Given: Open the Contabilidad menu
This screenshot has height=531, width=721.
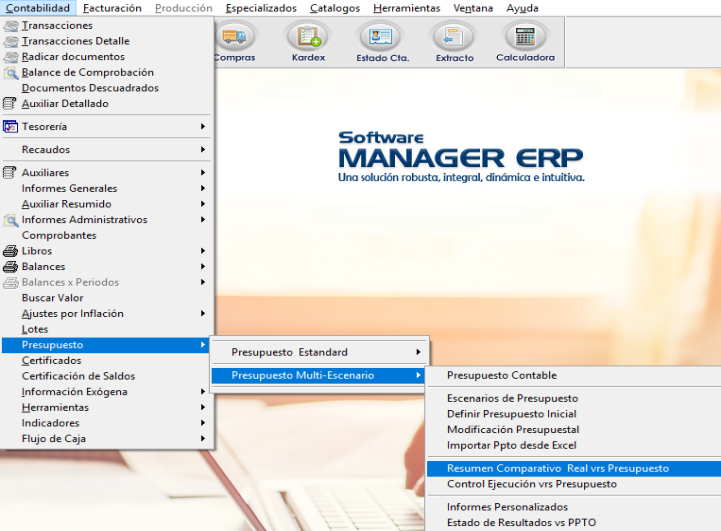Looking at the screenshot, I should pyautogui.click(x=38, y=8).
